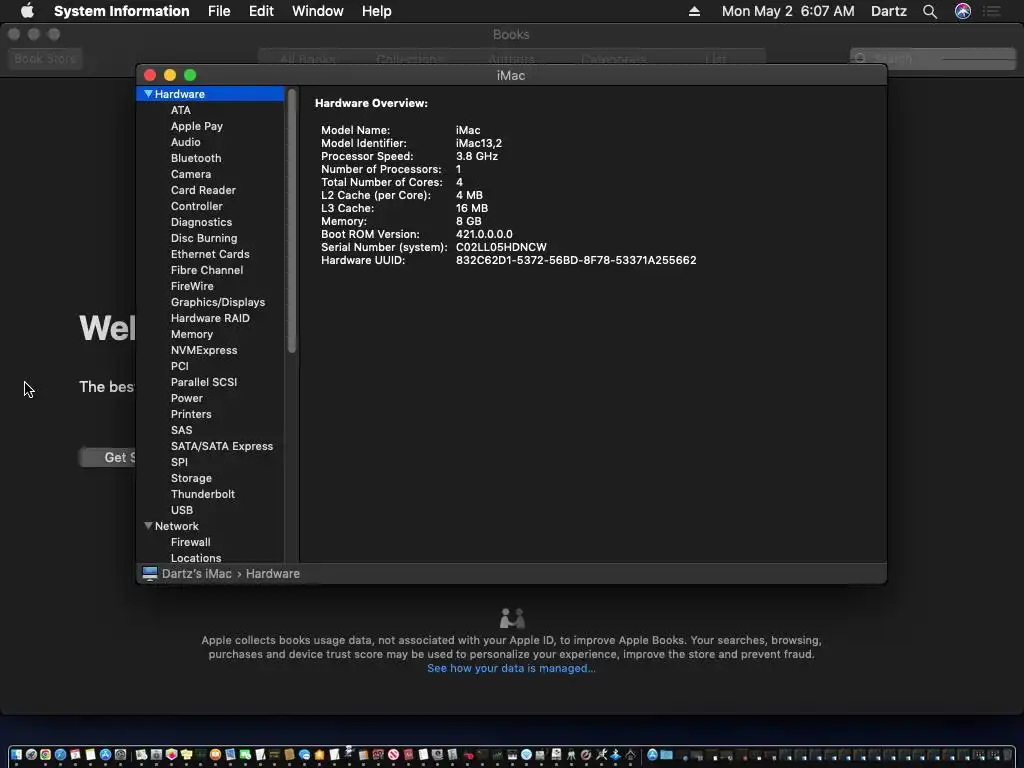1024x768 pixels.
Task: Select Locations in the sidebar
Action: coord(196,558)
